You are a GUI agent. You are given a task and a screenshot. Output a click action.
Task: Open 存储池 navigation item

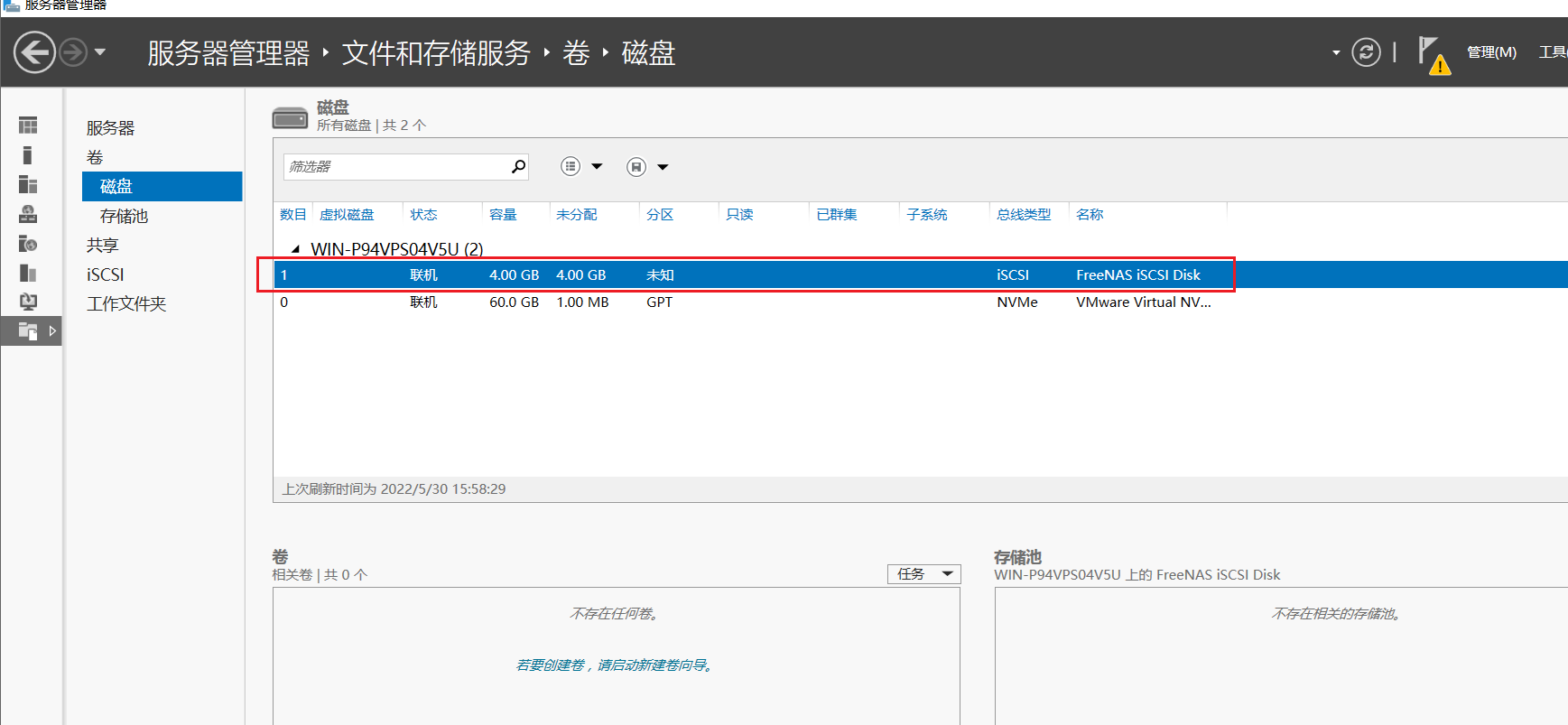pos(124,216)
